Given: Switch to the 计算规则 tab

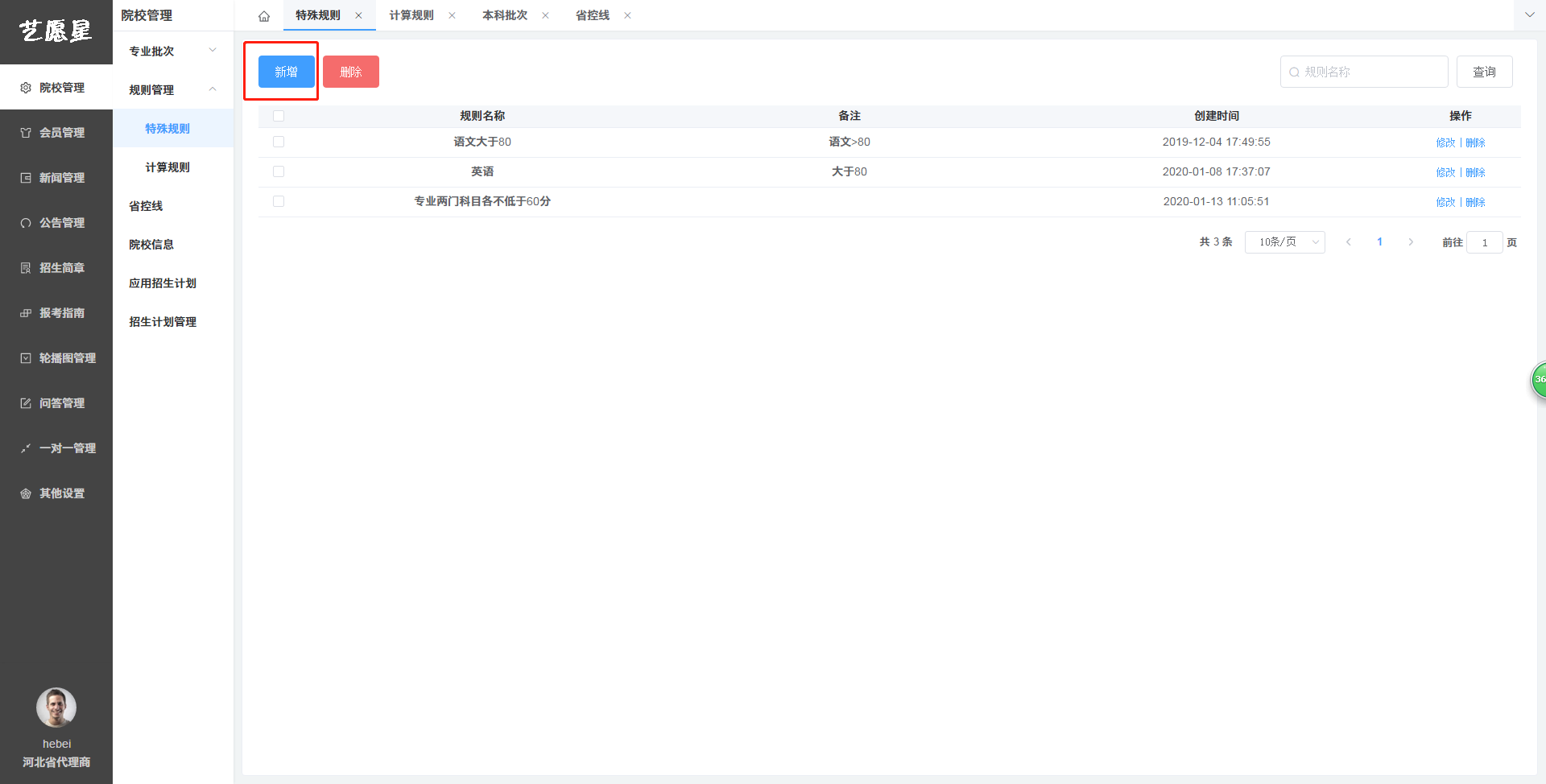Looking at the screenshot, I should pos(411,15).
